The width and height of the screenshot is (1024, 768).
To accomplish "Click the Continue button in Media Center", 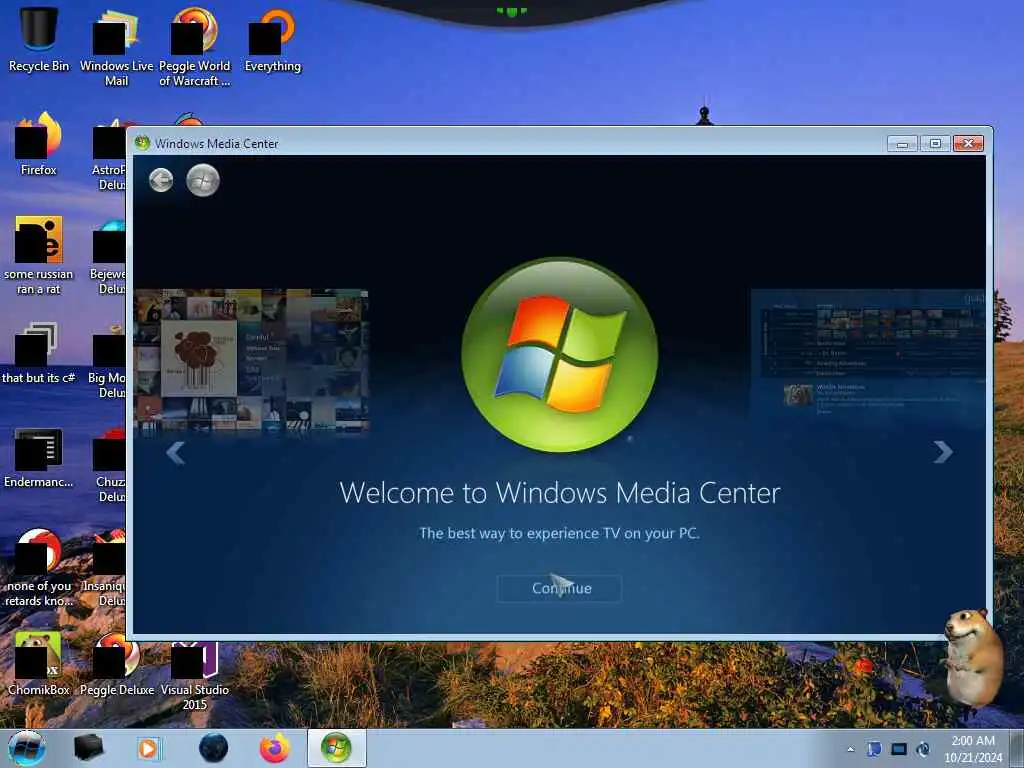I will tap(560, 588).
